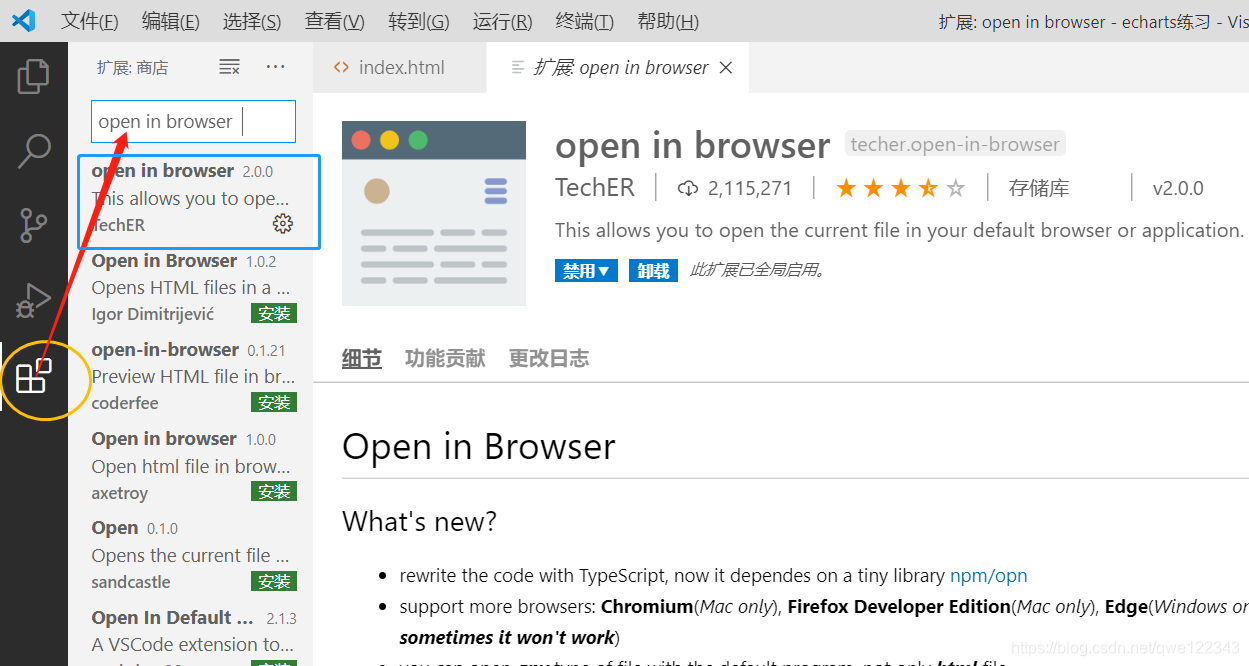Open the 帮助(H) menu

pos(668,21)
